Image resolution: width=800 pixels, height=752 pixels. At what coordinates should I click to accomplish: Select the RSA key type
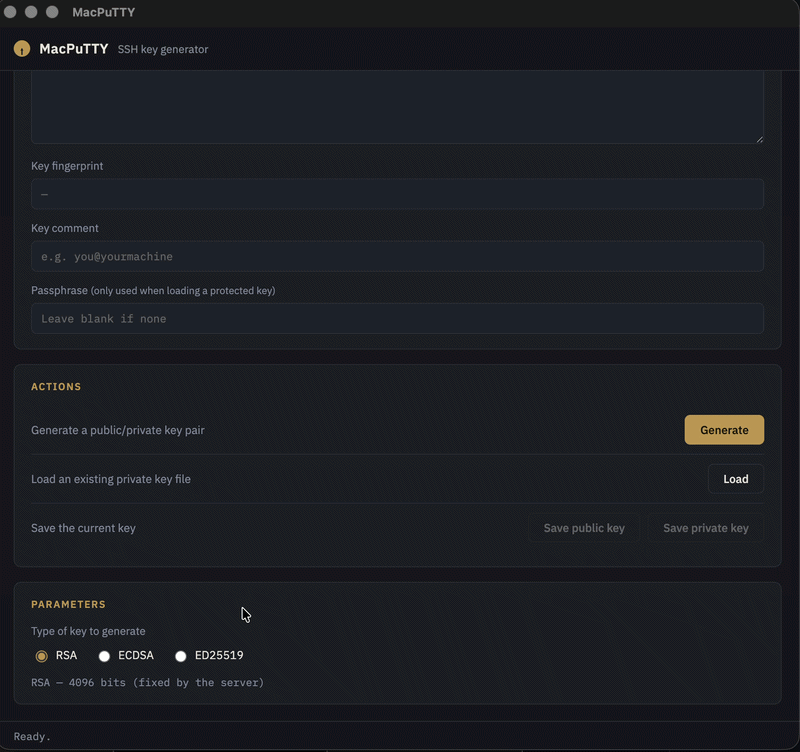tap(42, 656)
